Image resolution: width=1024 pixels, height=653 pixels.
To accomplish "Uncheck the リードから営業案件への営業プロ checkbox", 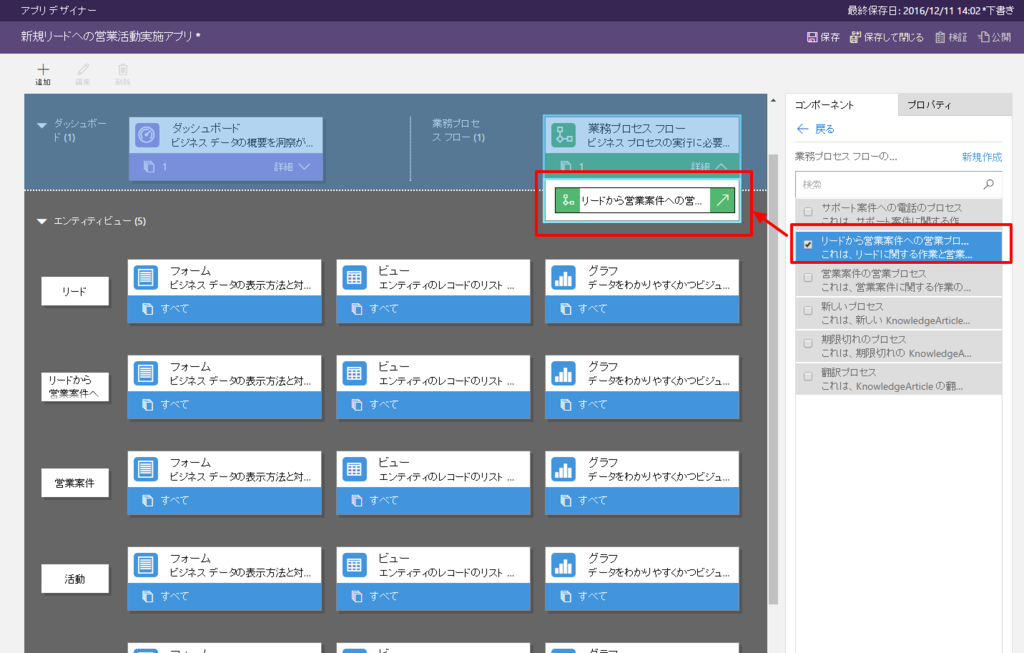I will (808, 244).
